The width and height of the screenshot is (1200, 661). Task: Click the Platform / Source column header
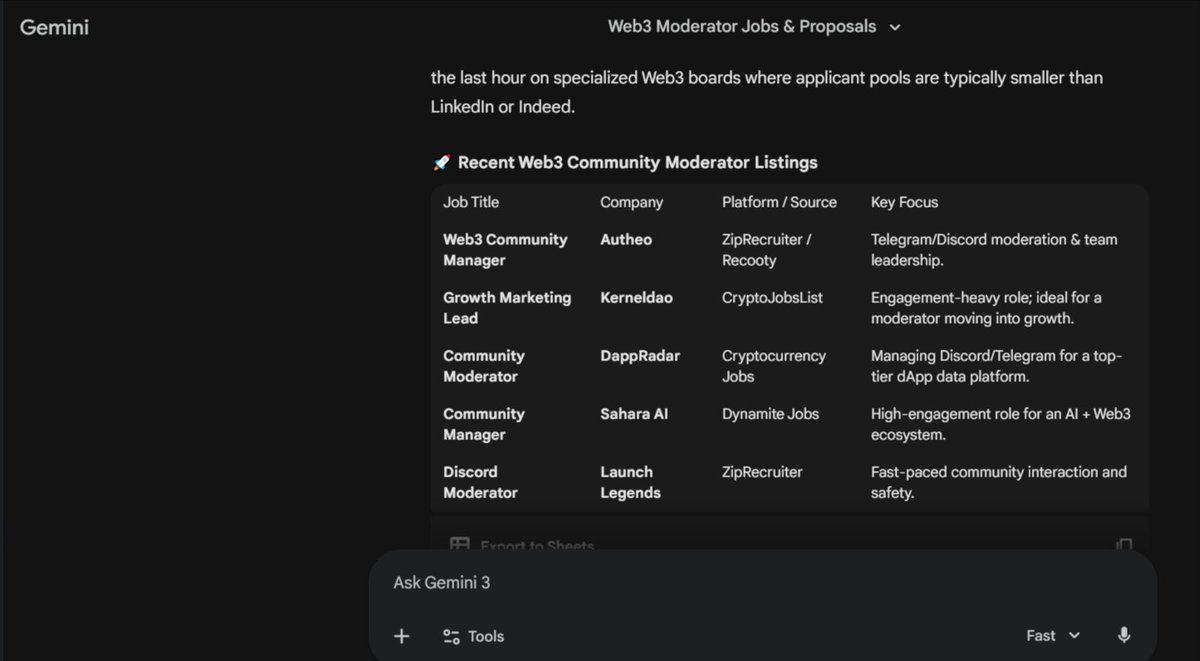[779, 202]
